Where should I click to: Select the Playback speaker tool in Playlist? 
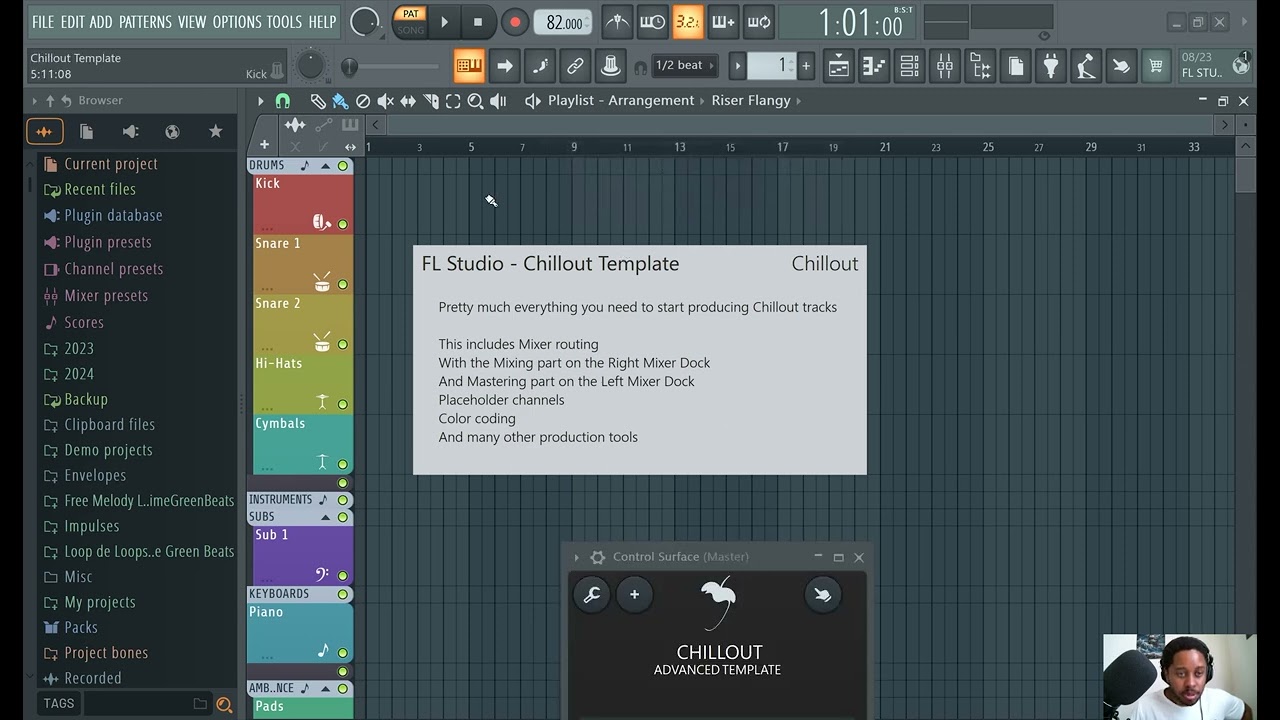pos(498,101)
